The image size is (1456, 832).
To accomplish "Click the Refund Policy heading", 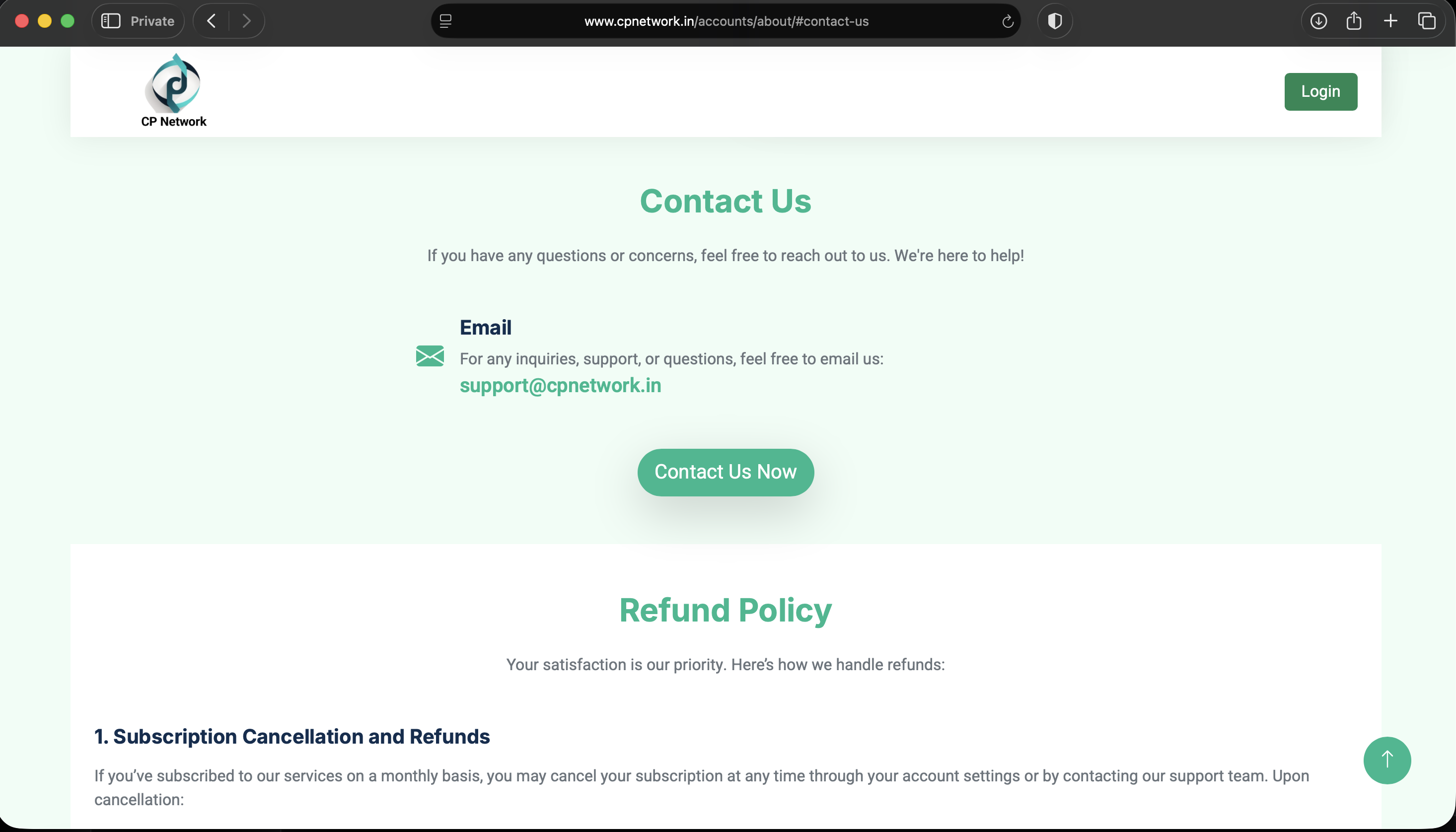I will (725, 610).
